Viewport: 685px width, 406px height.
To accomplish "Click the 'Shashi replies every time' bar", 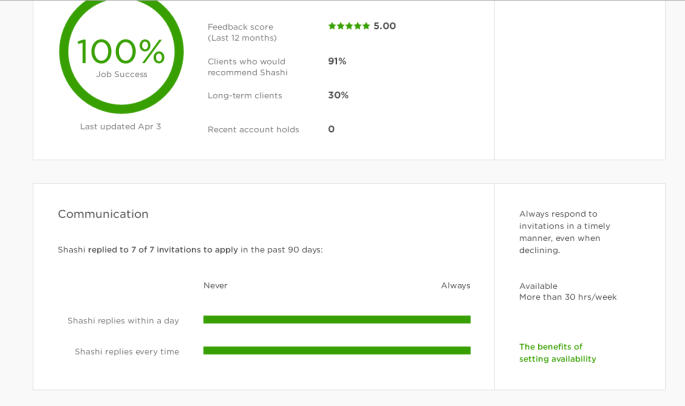I will pos(336,351).
